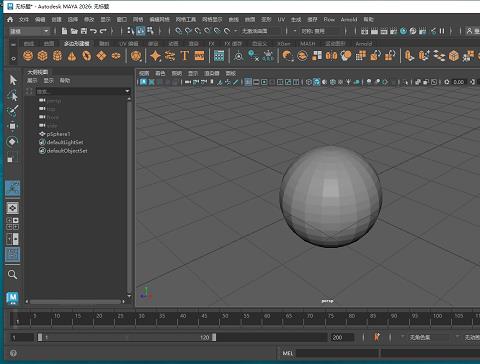Viewport: 480px width, 364px height.
Task: Create a polygon torus from the shelf
Action: click(87, 56)
